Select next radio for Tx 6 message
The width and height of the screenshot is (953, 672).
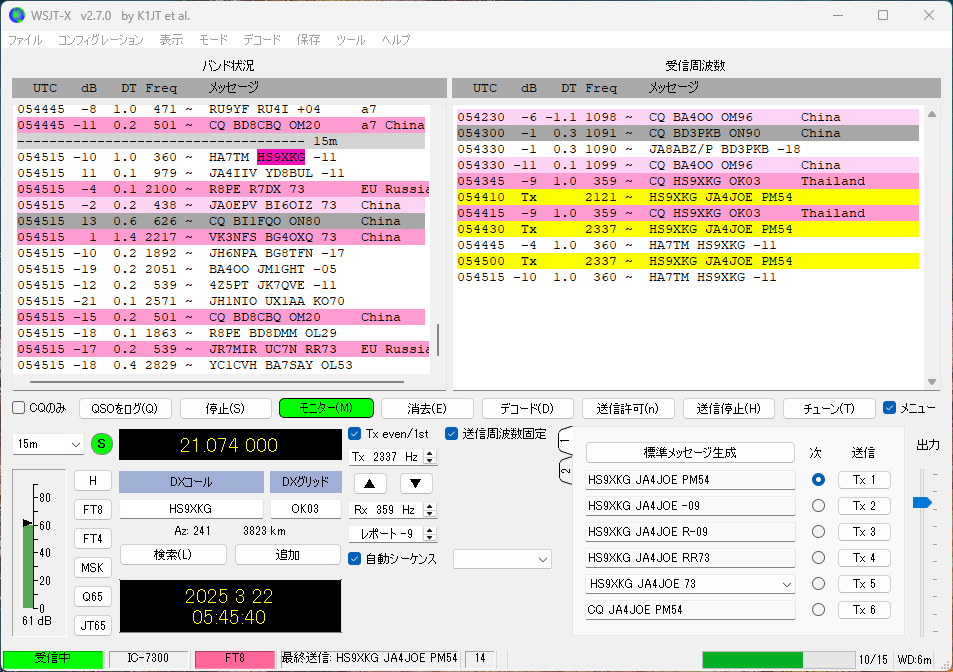point(818,609)
